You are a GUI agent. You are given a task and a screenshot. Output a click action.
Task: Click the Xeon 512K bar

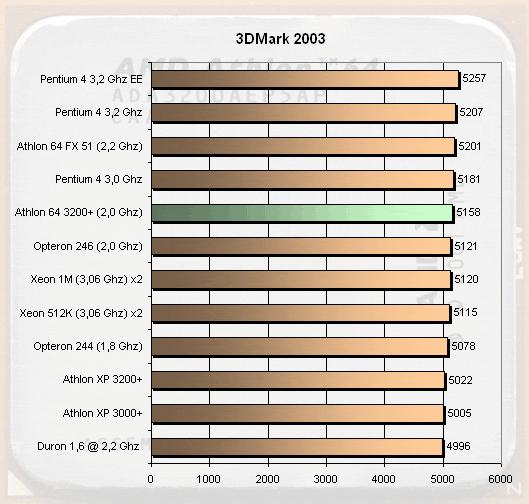click(301, 313)
